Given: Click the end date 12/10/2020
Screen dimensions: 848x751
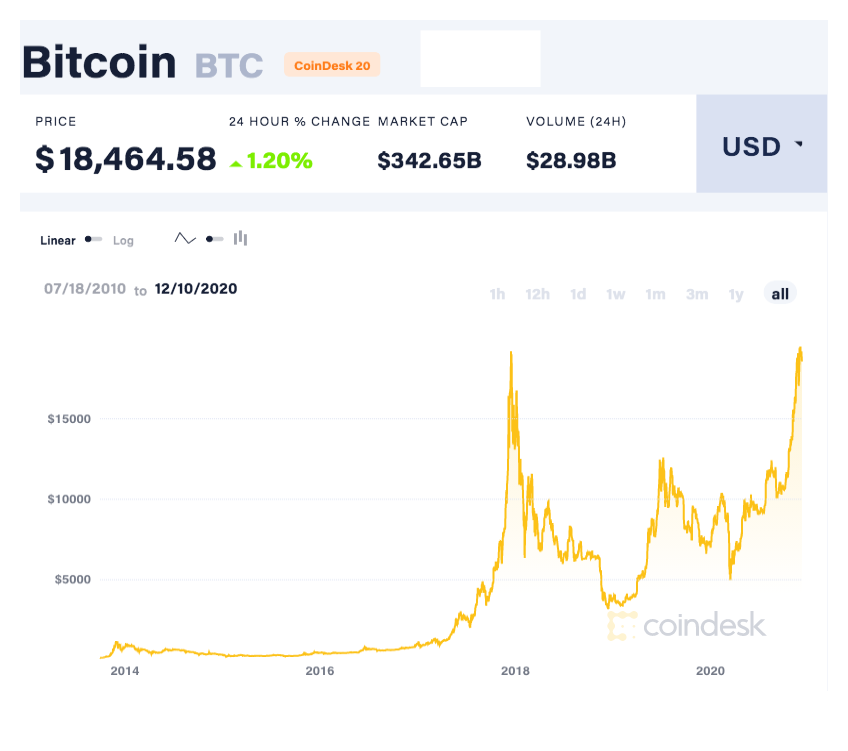Looking at the screenshot, I should (196, 289).
